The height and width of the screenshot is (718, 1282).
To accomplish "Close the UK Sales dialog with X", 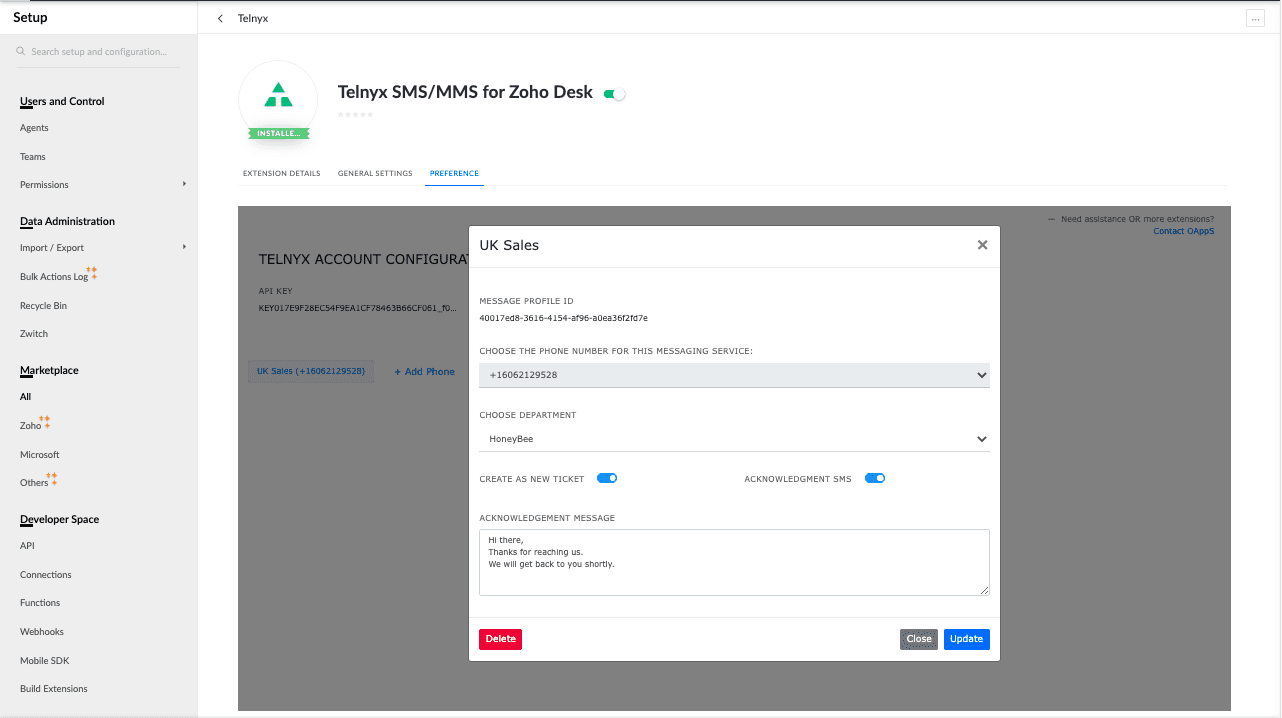I will [x=982, y=245].
